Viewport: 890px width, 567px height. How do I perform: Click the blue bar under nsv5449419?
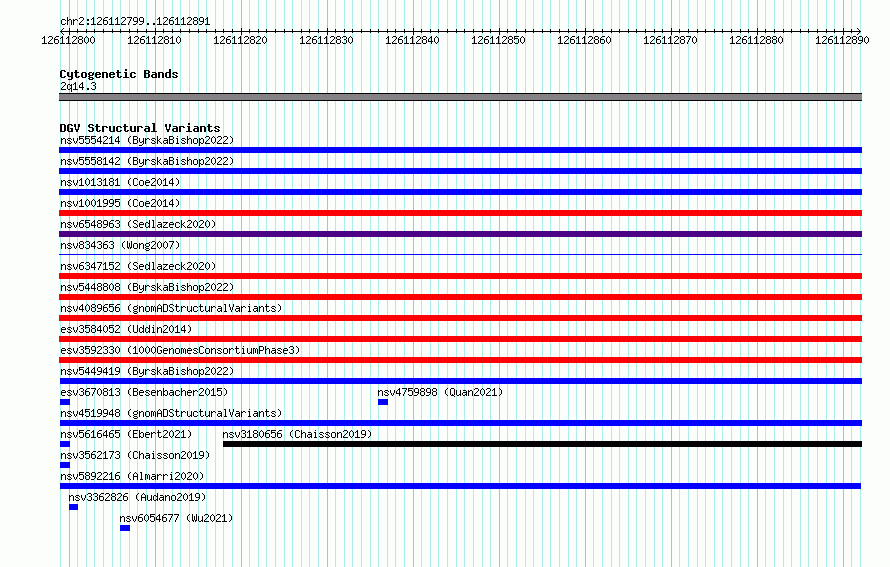(460, 381)
